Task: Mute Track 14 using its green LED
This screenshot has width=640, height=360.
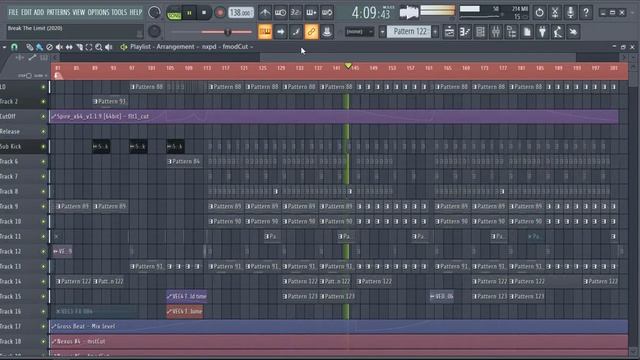Action: coord(43,282)
